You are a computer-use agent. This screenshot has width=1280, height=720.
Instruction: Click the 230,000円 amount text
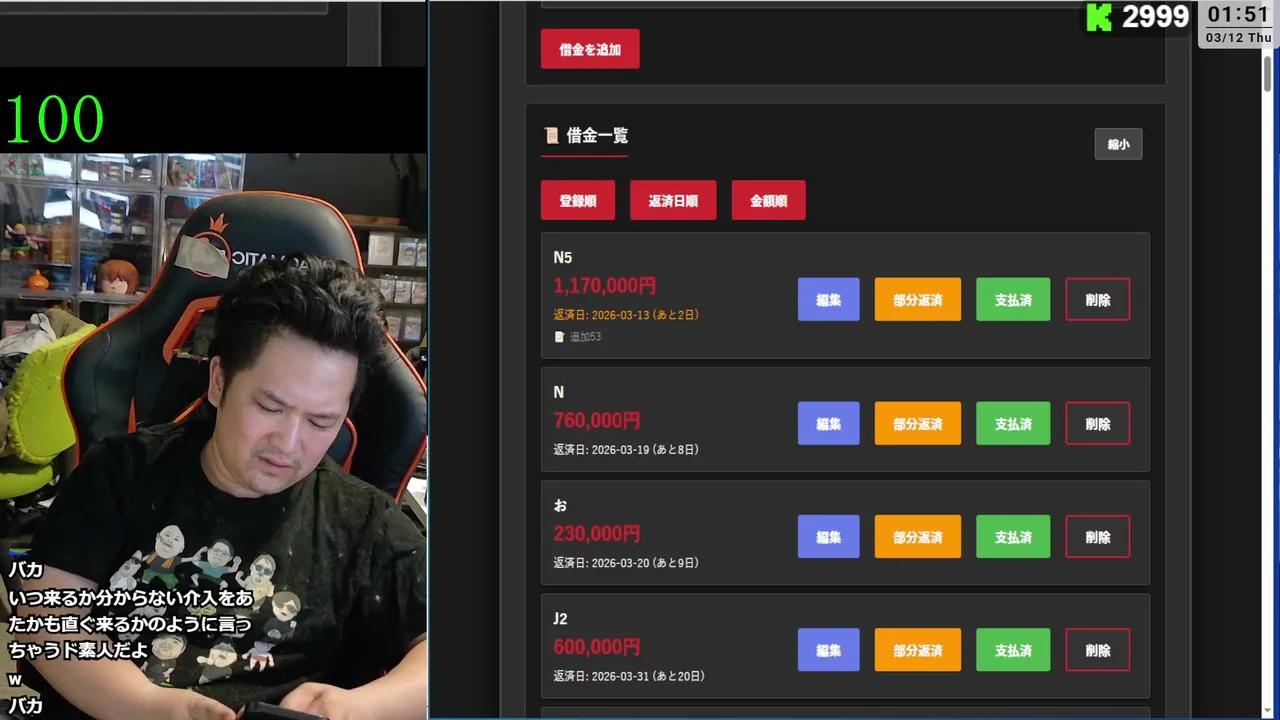coord(596,534)
